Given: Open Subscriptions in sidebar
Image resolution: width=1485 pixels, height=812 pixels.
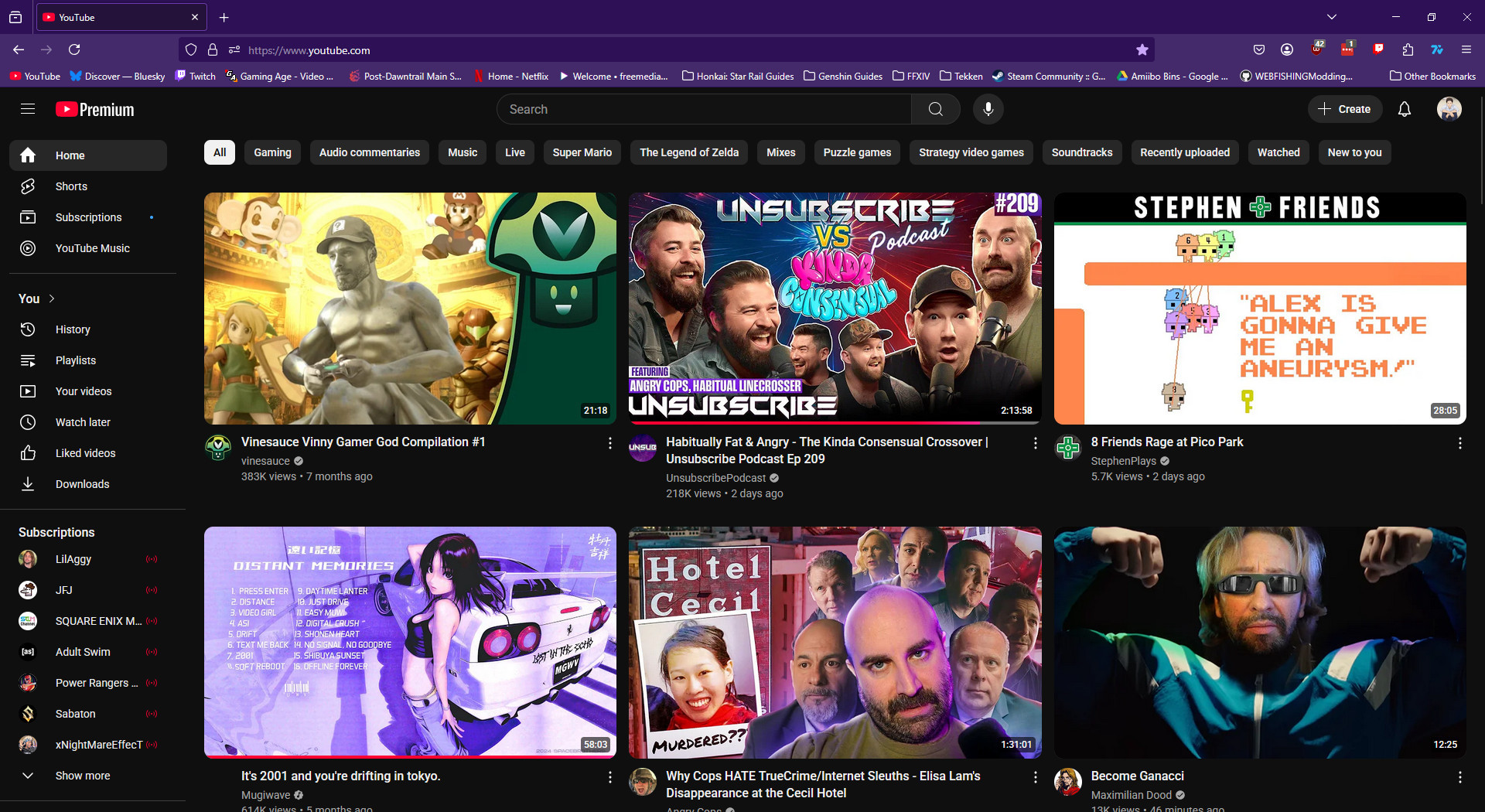Looking at the screenshot, I should 88,217.
